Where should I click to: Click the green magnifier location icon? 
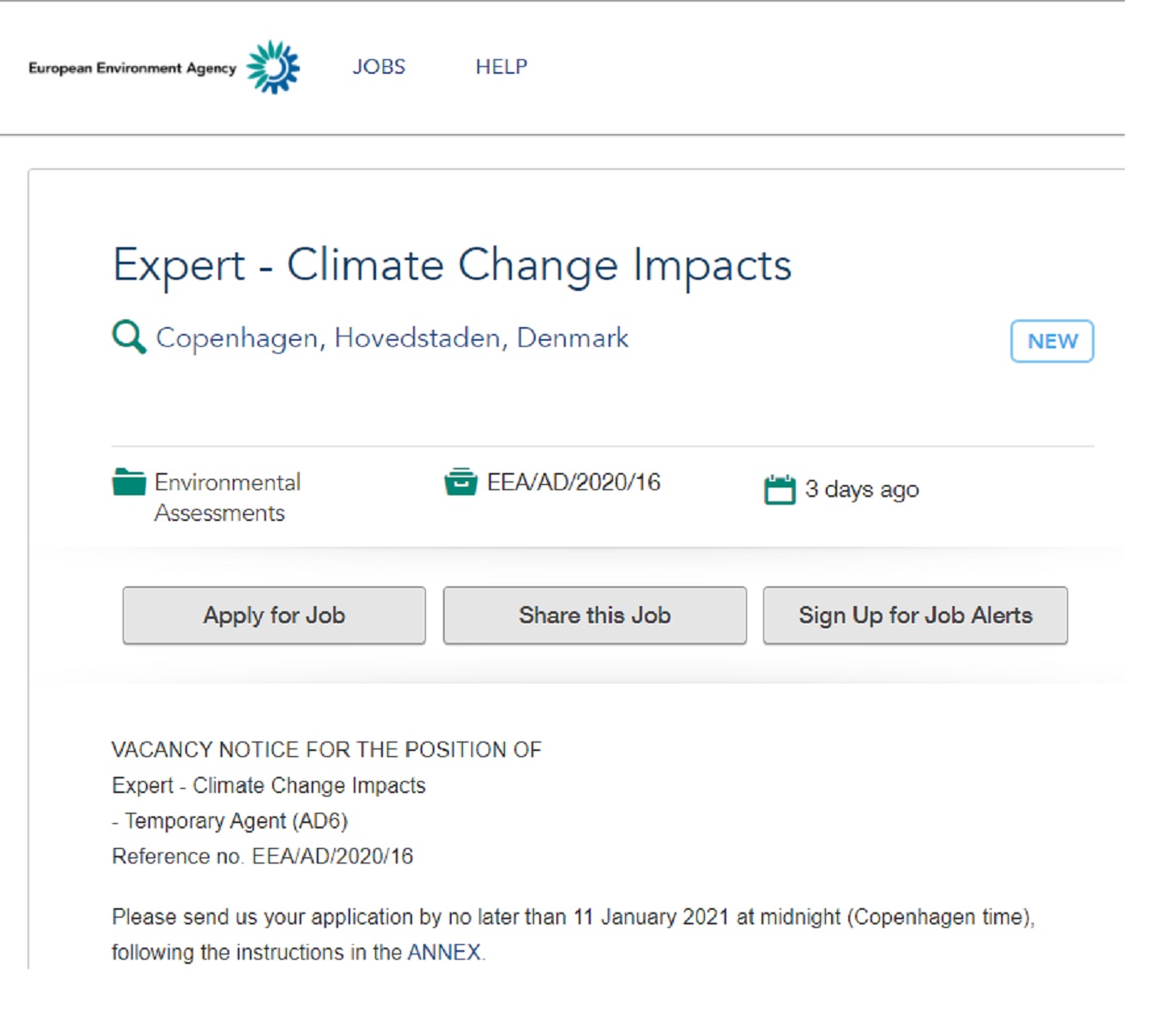(129, 336)
